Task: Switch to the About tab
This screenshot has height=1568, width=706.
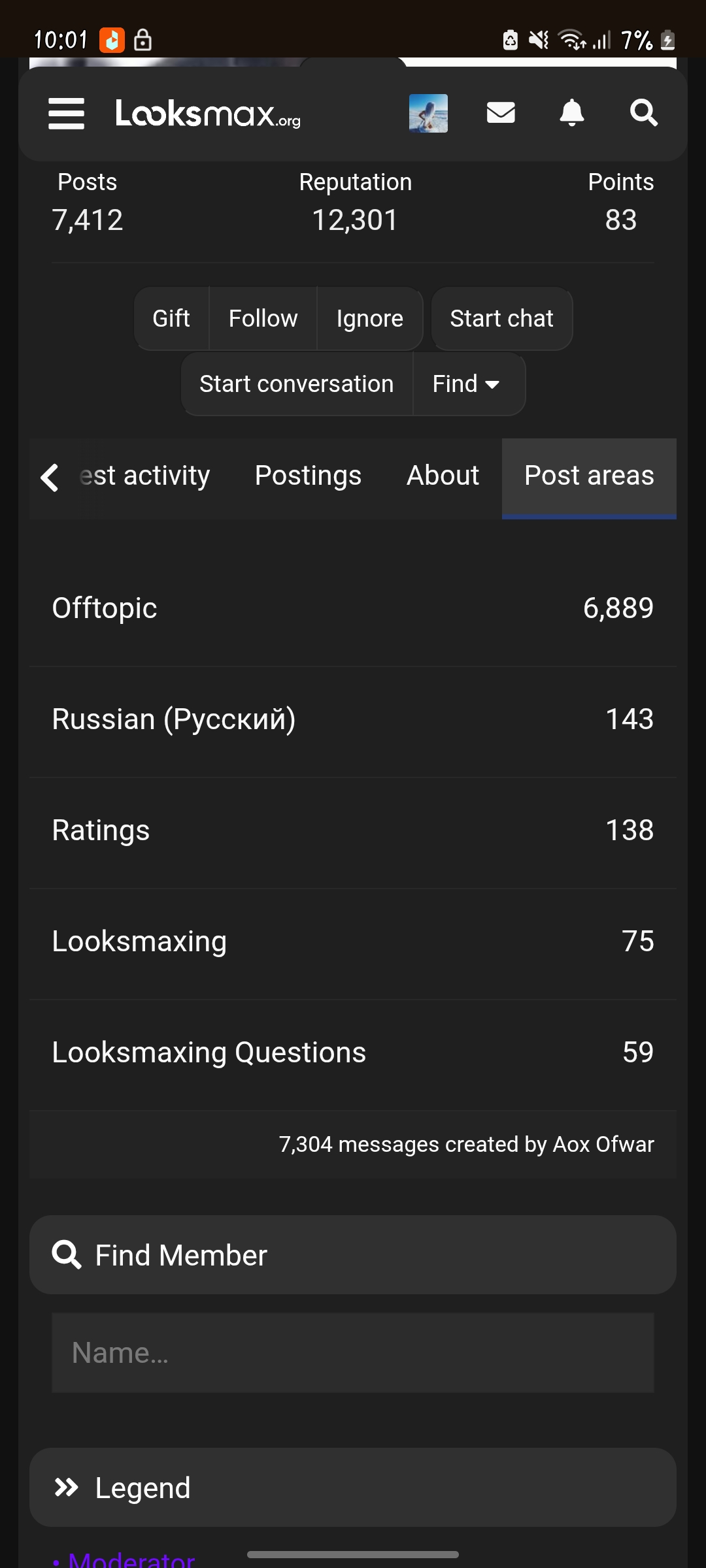Action: pos(443,476)
